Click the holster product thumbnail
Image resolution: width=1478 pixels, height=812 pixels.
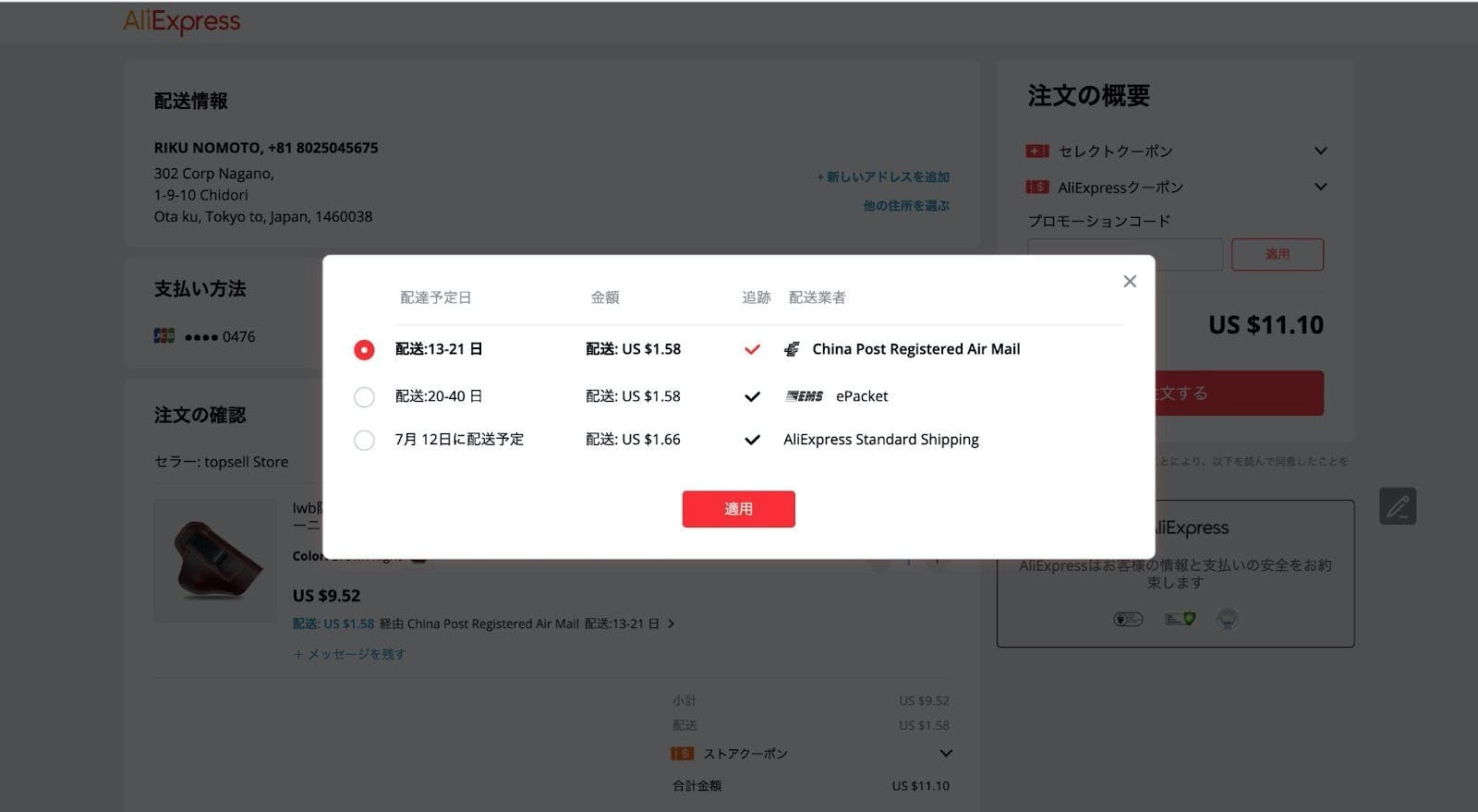coord(214,561)
